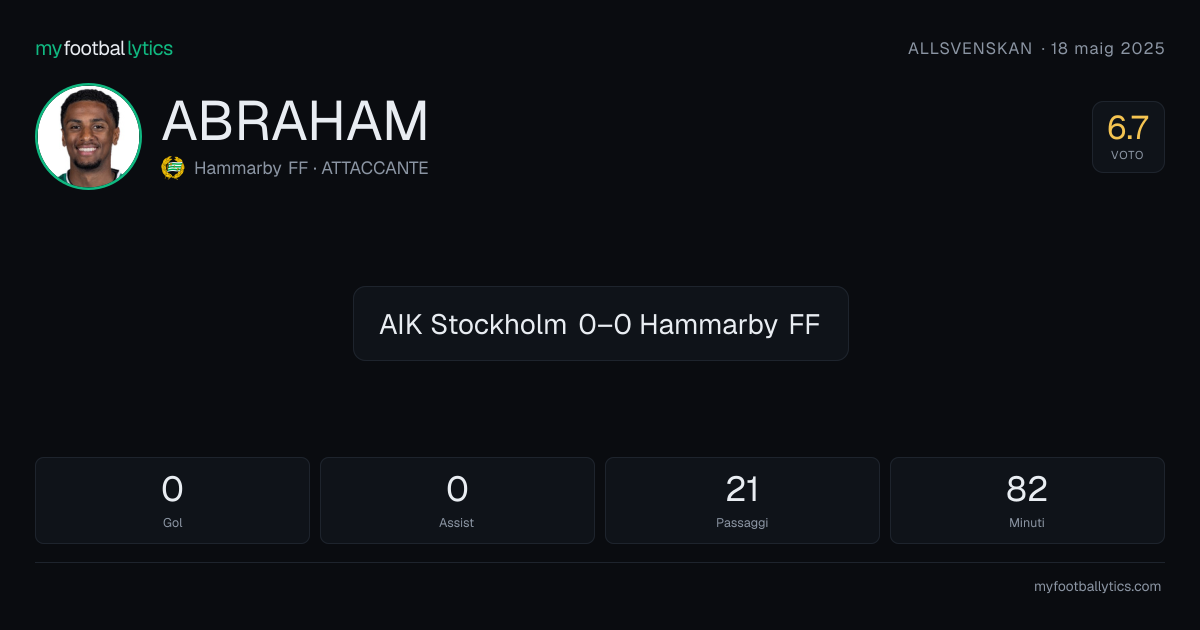Select the Passaggi stat card showing 21
This screenshot has height=630, width=1200.
point(742,500)
